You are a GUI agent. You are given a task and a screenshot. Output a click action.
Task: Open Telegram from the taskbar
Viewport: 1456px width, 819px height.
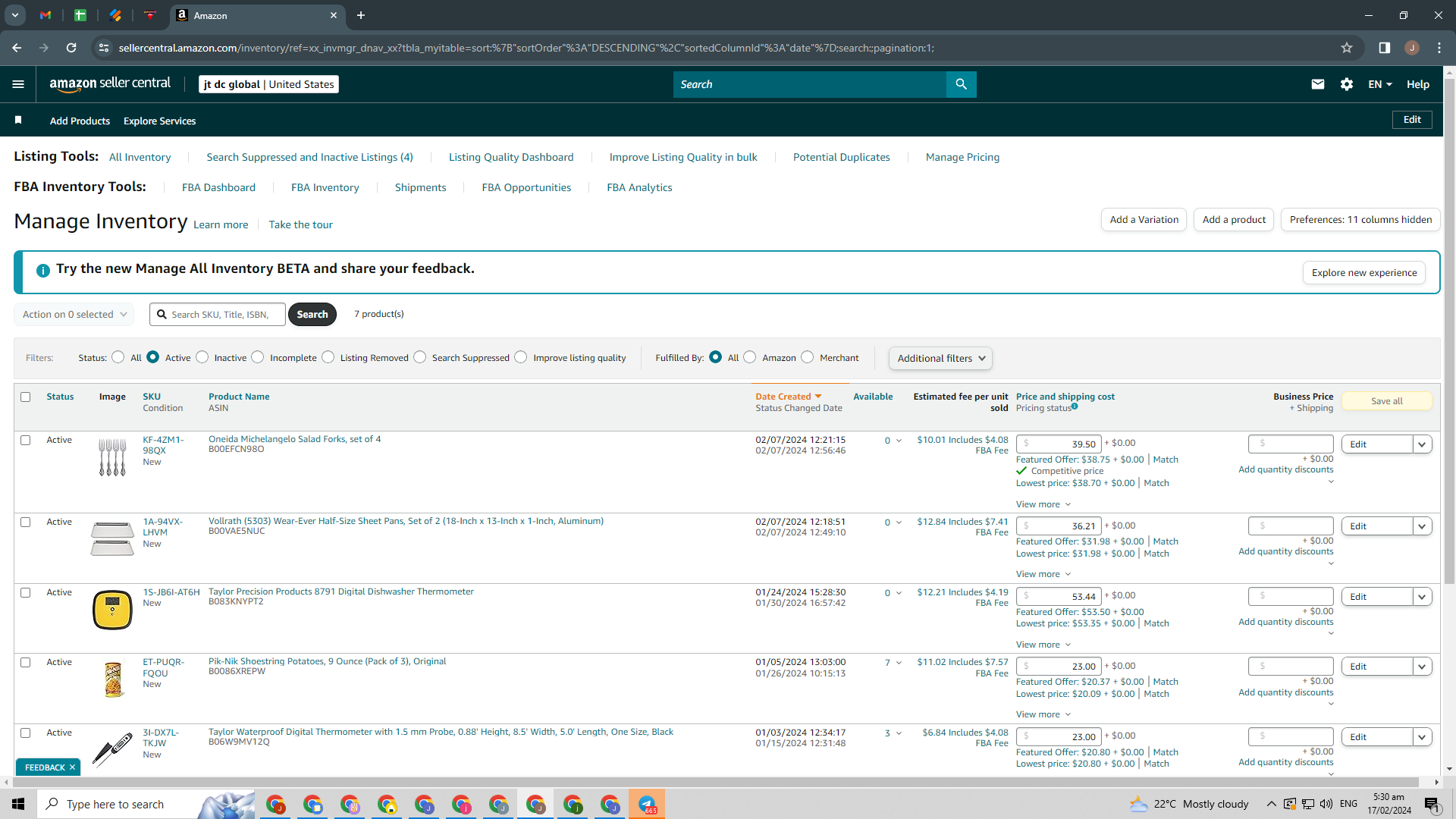[x=647, y=804]
